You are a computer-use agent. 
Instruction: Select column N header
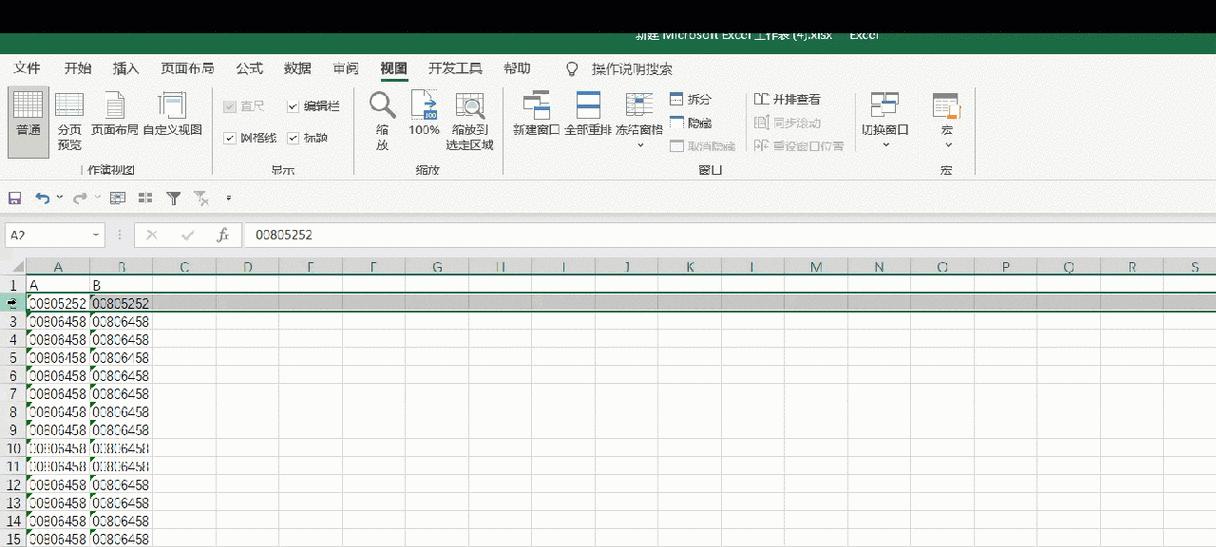coord(878,267)
